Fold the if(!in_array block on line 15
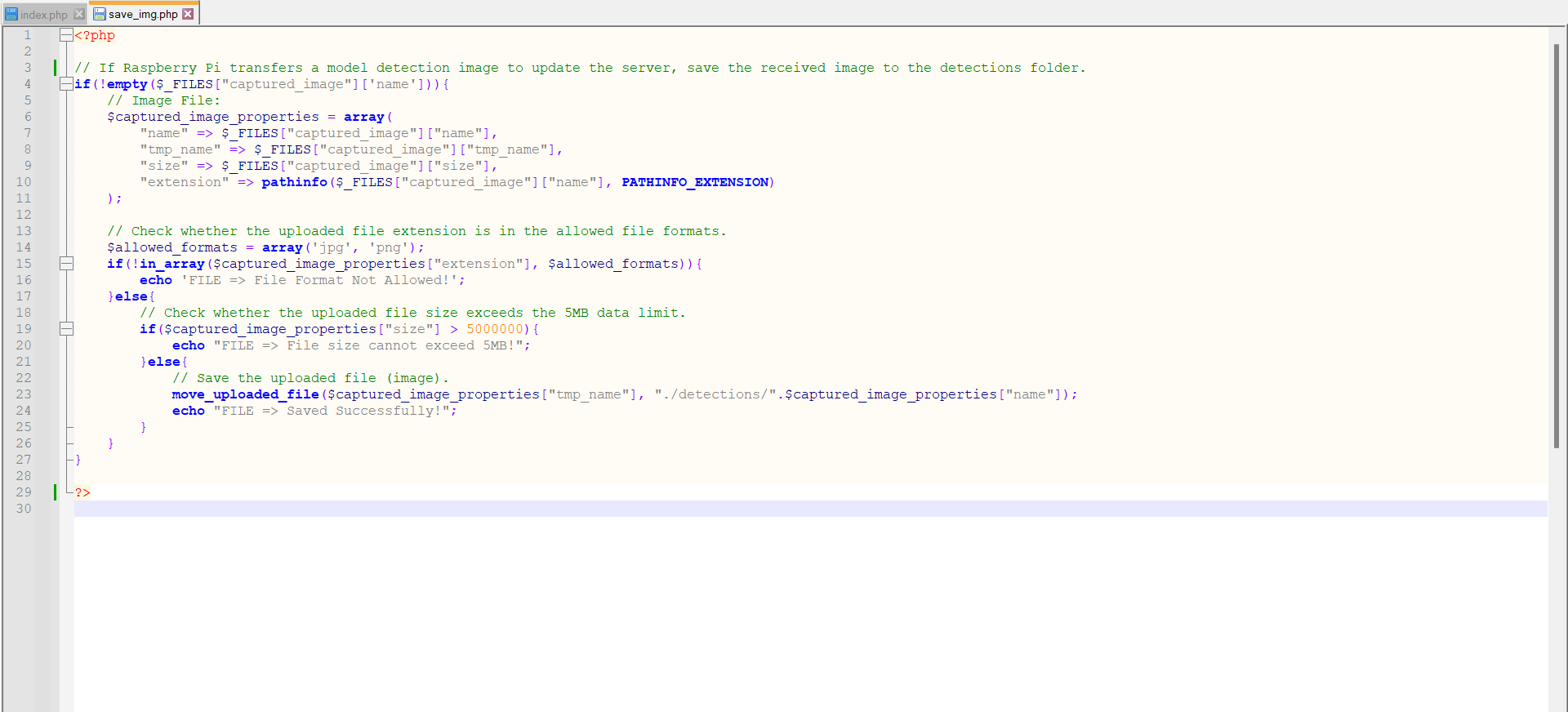The height and width of the screenshot is (712, 1568). [x=66, y=264]
